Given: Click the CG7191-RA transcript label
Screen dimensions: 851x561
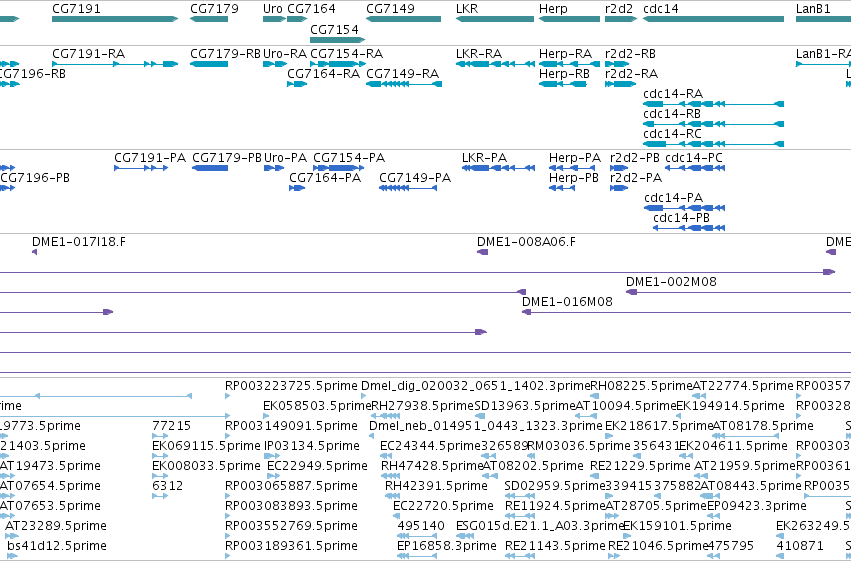Looking at the screenshot, I should 88,54.
